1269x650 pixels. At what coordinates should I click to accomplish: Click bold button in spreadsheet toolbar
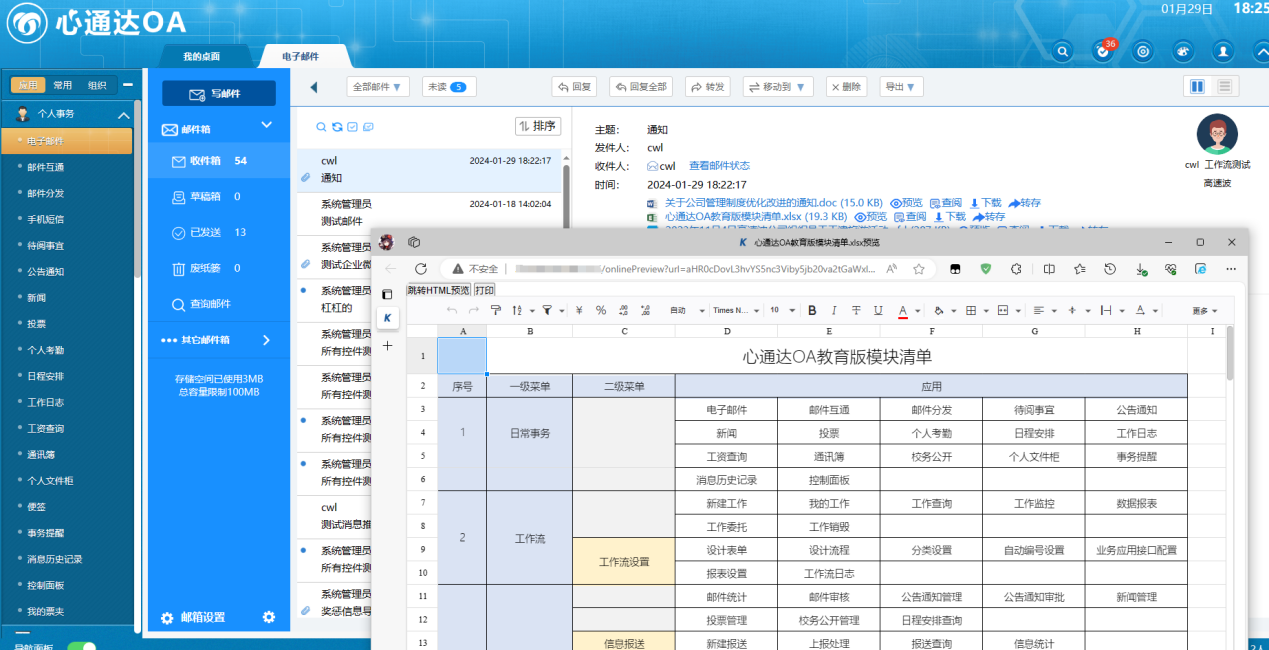point(812,310)
